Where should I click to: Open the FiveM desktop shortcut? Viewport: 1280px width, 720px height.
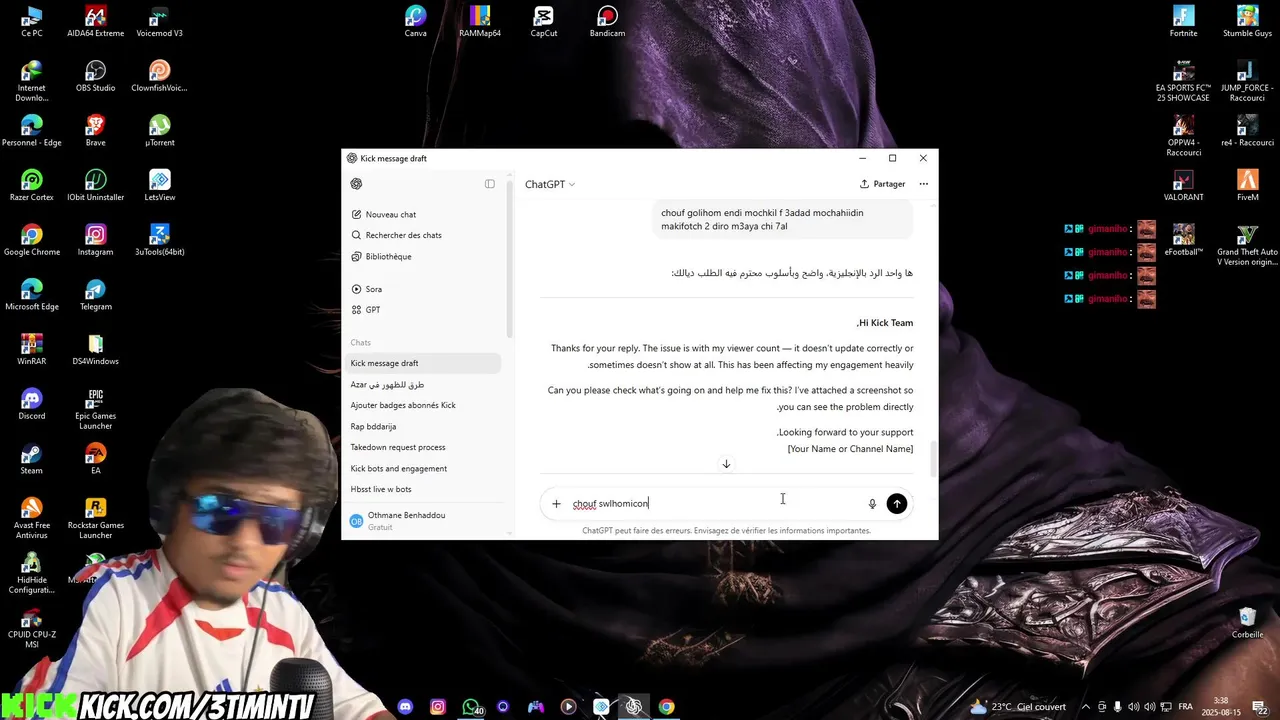[x=1248, y=186]
